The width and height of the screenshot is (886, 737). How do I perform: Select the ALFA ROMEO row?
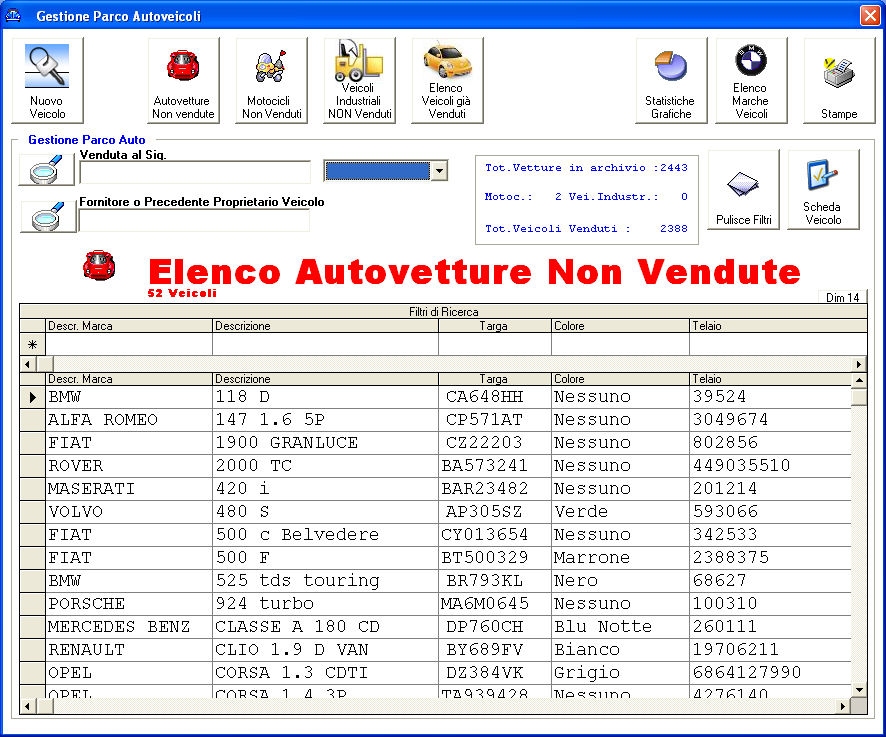[435, 420]
